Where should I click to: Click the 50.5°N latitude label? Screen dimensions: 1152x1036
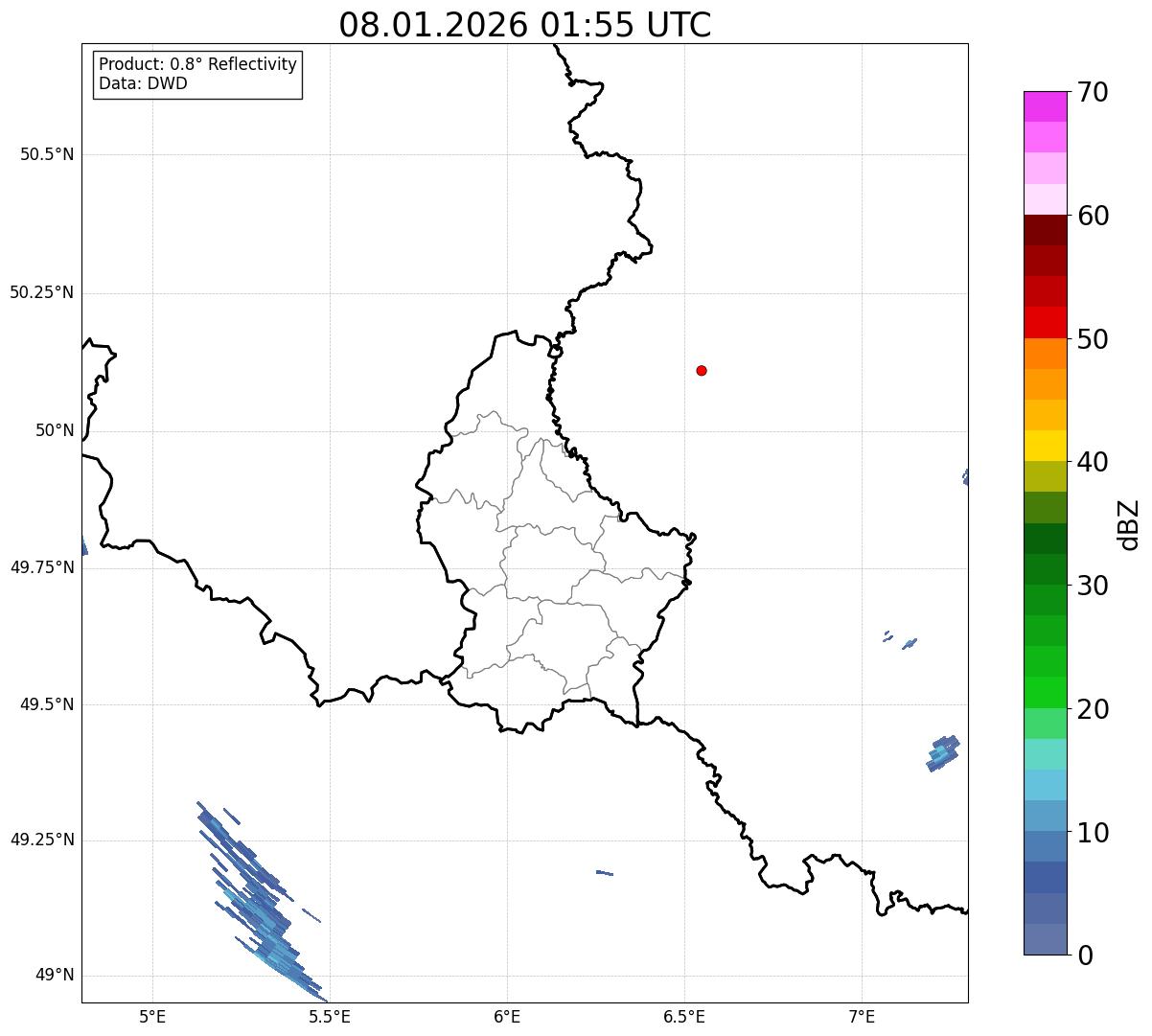pos(47,154)
